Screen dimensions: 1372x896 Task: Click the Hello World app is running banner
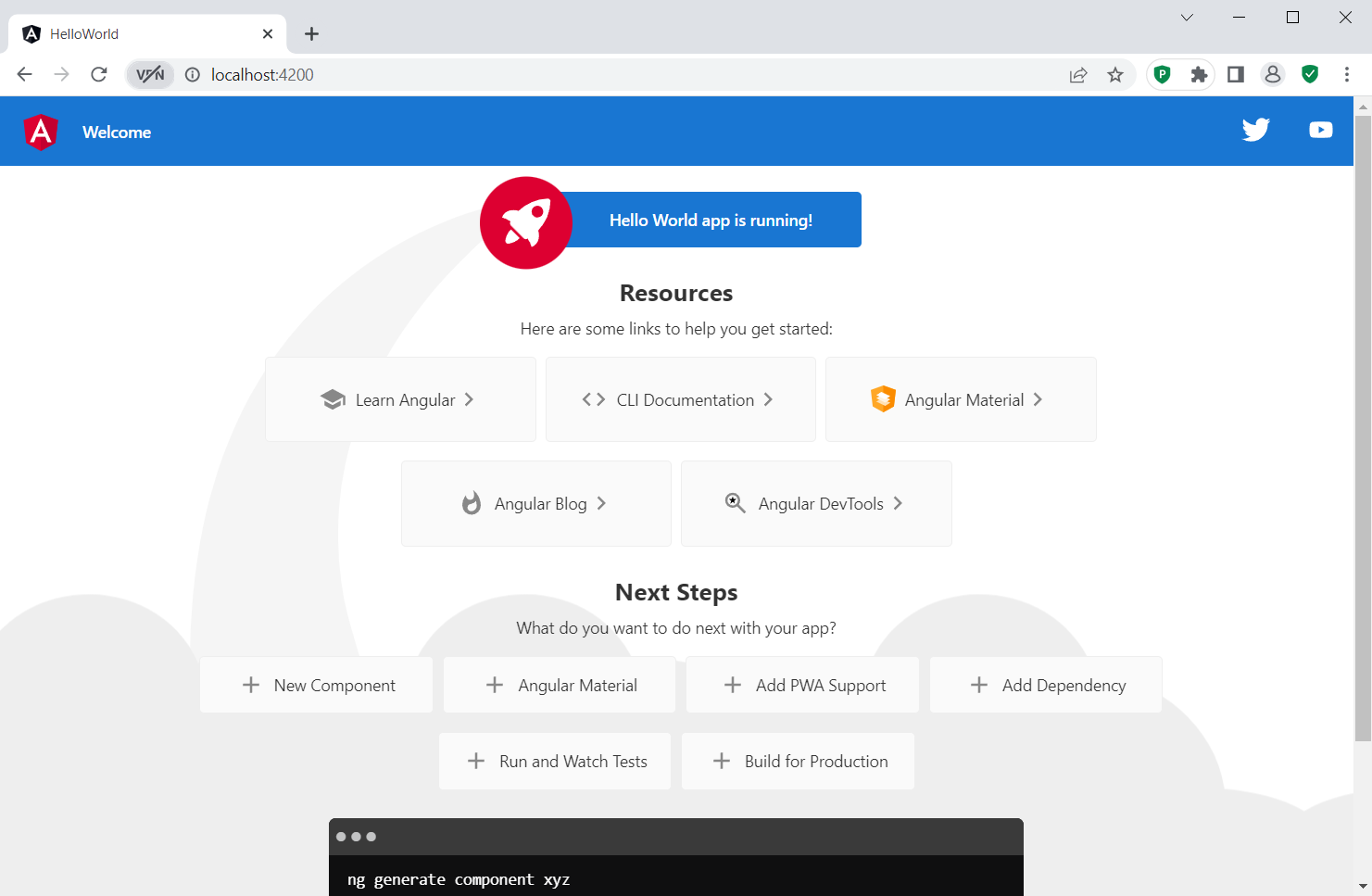coord(711,220)
